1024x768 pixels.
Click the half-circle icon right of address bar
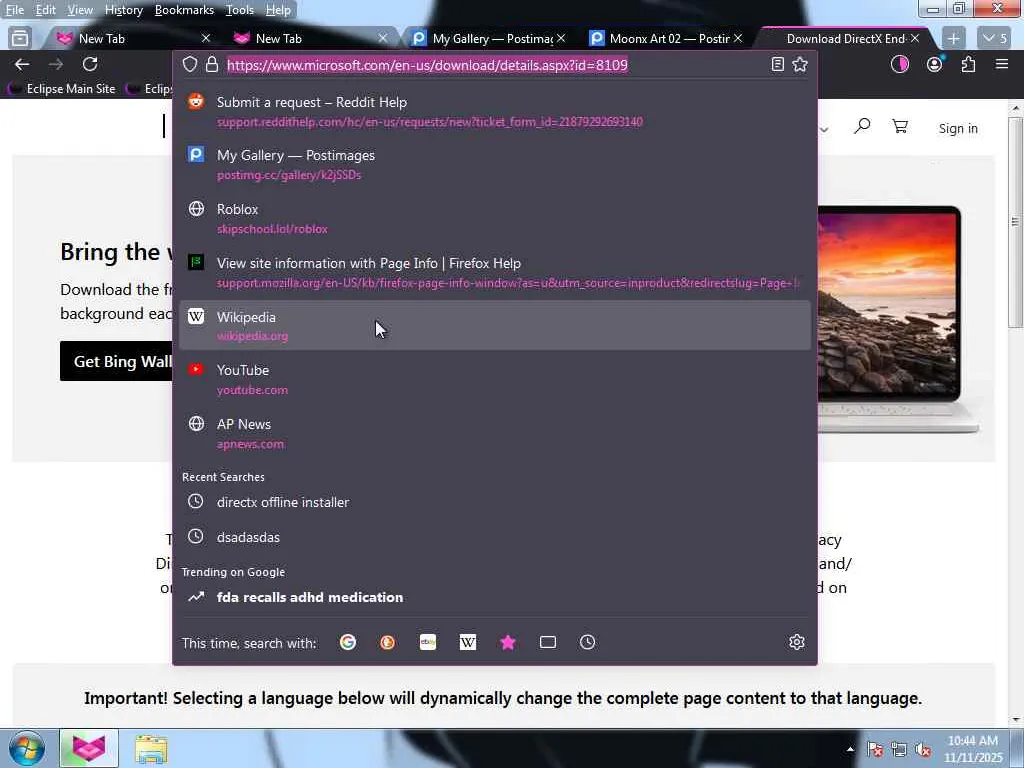[900, 64]
